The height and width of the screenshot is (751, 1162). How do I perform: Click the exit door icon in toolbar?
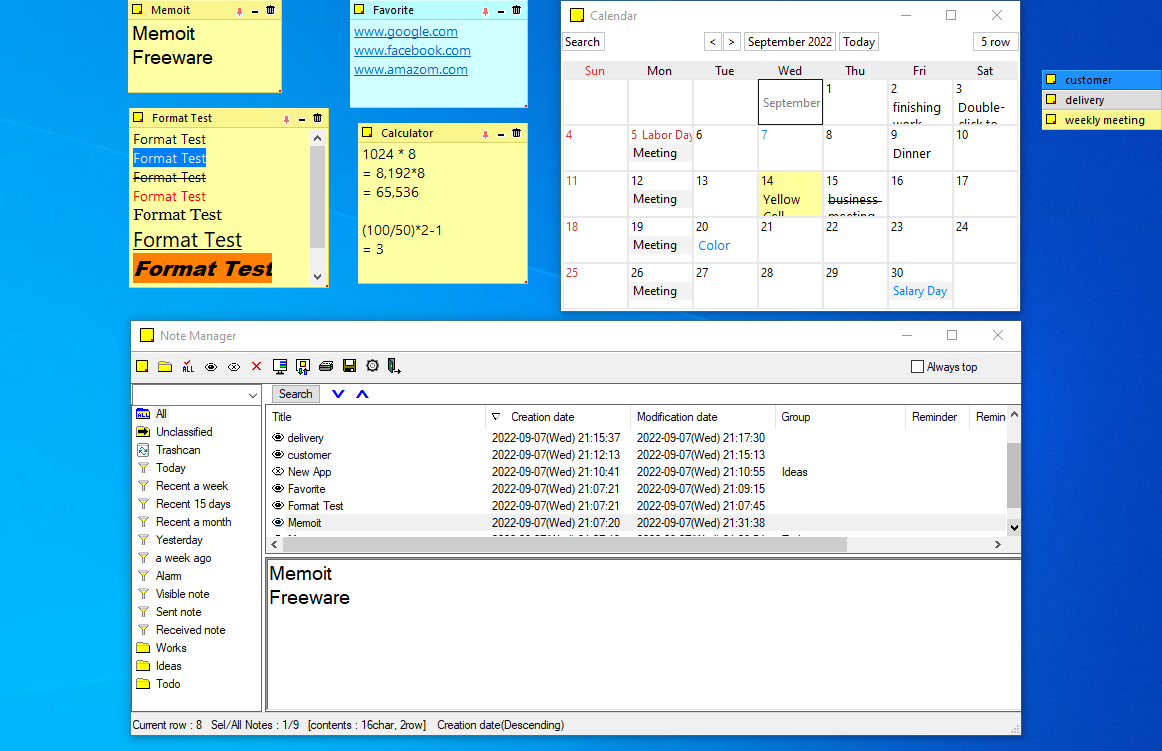click(x=394, y=367)
